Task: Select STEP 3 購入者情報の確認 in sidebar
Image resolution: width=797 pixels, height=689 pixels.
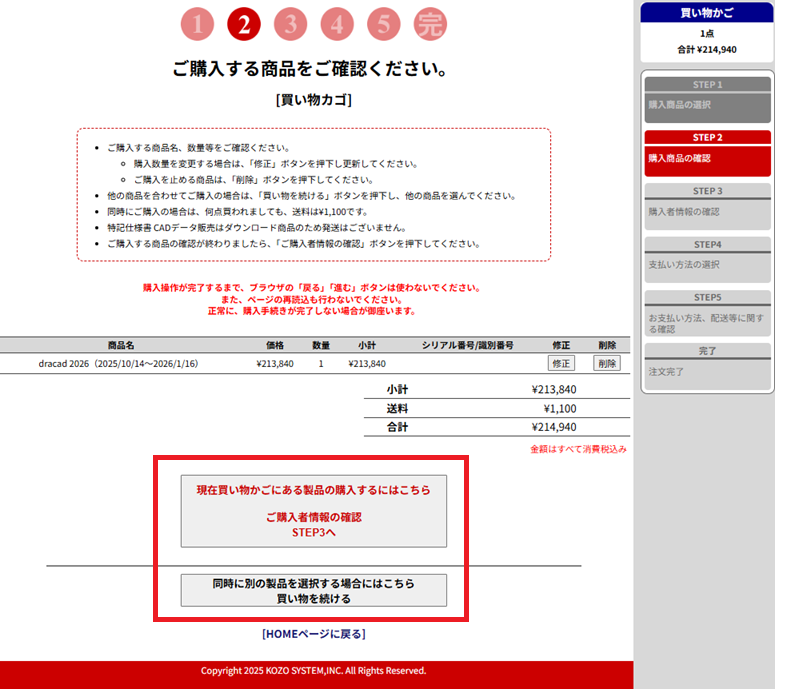Action: 707,206
